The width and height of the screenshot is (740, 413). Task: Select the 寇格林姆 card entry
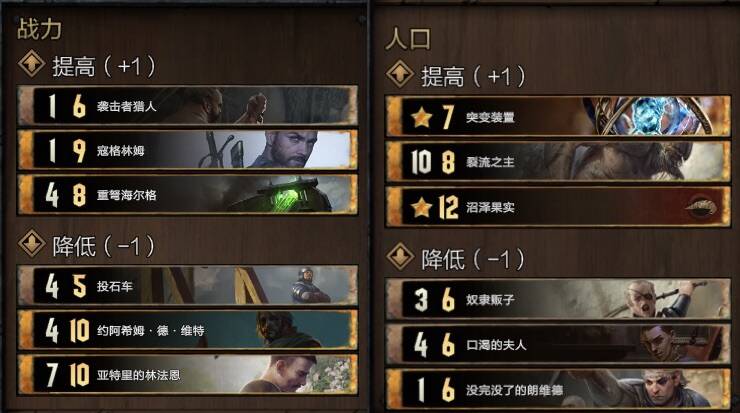(187, 150)
